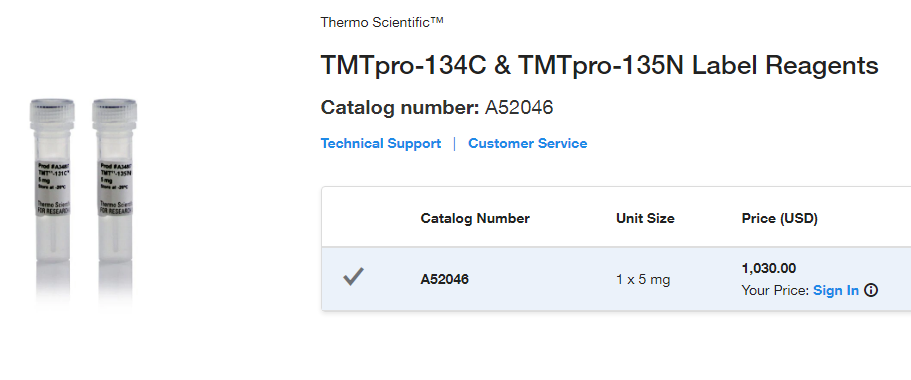Viewport: 911px width, 380px height.
Task: Click the Thermo Scientific brand name
Action: pos(382,23)
